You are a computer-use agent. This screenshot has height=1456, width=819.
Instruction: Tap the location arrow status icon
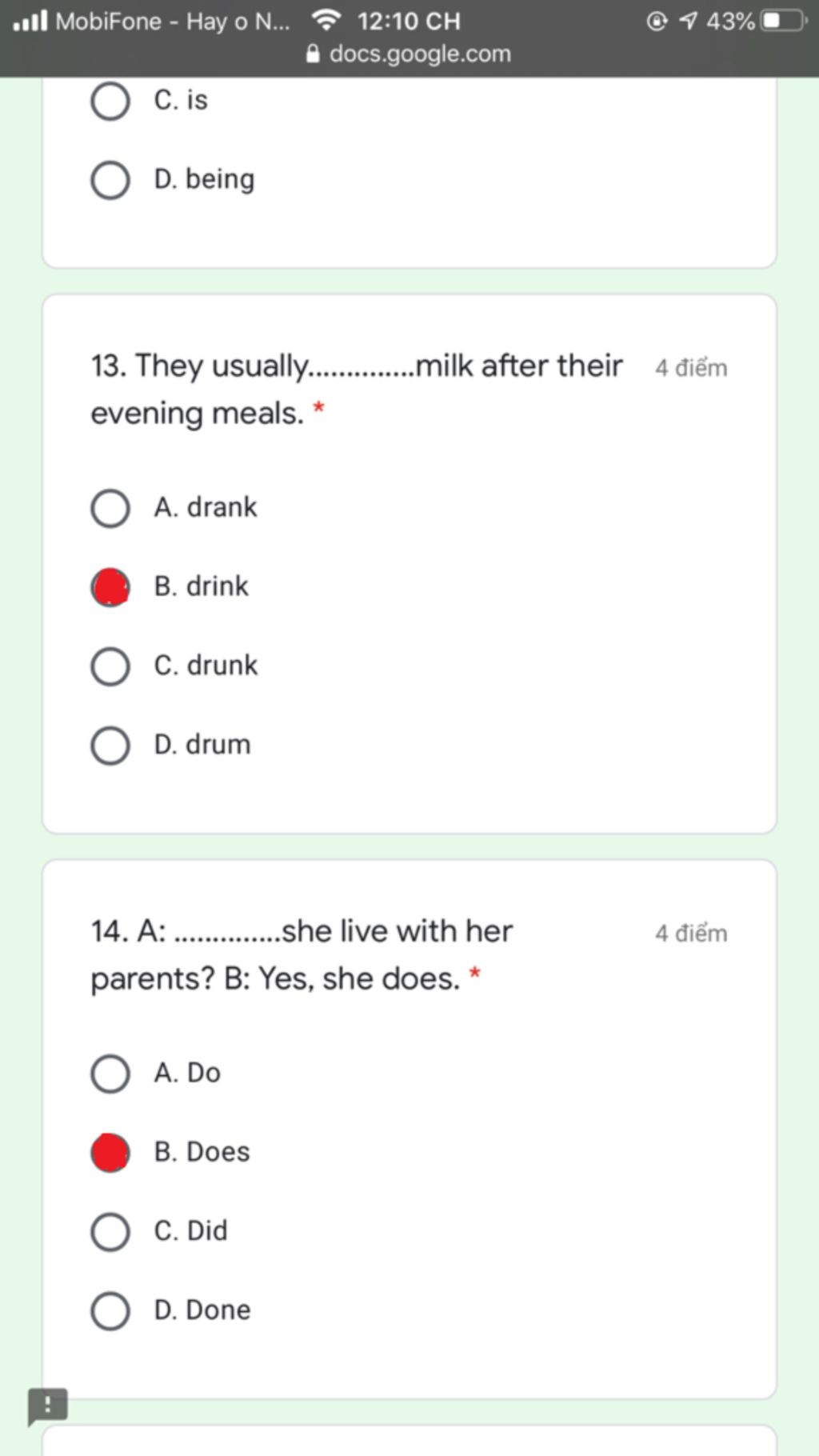click(x=688, y=21)
